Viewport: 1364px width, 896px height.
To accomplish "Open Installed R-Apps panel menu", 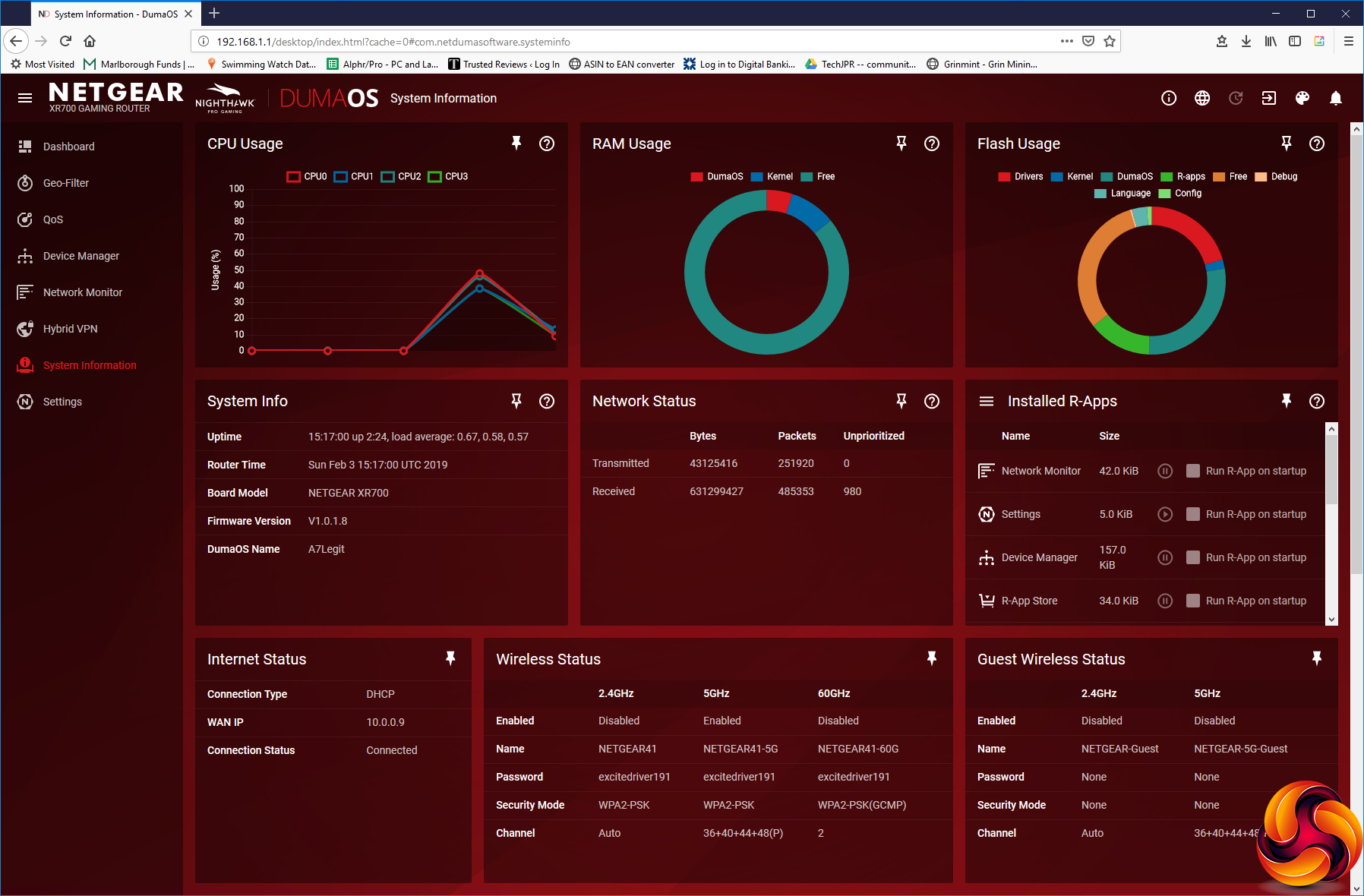I will [986, 401].
